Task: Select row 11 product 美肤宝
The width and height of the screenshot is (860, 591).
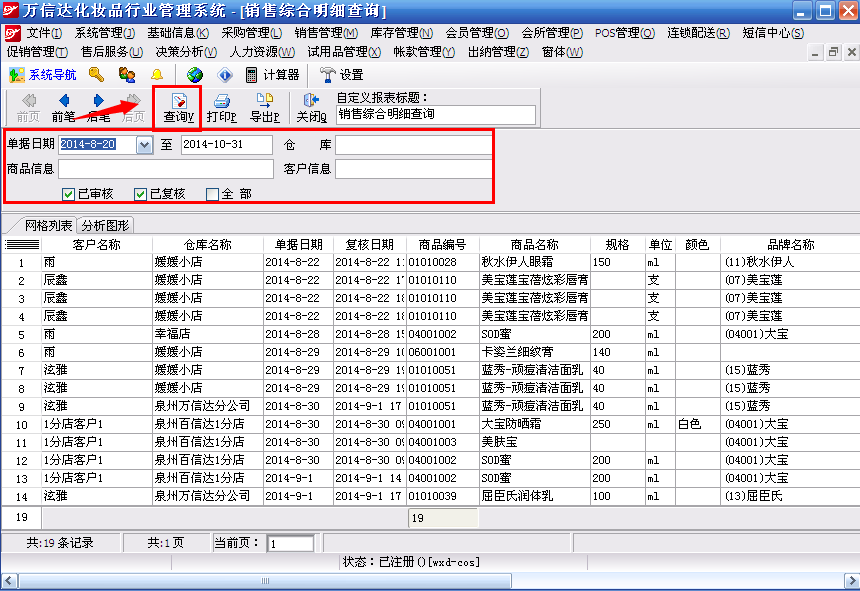Action: point(535,442)
